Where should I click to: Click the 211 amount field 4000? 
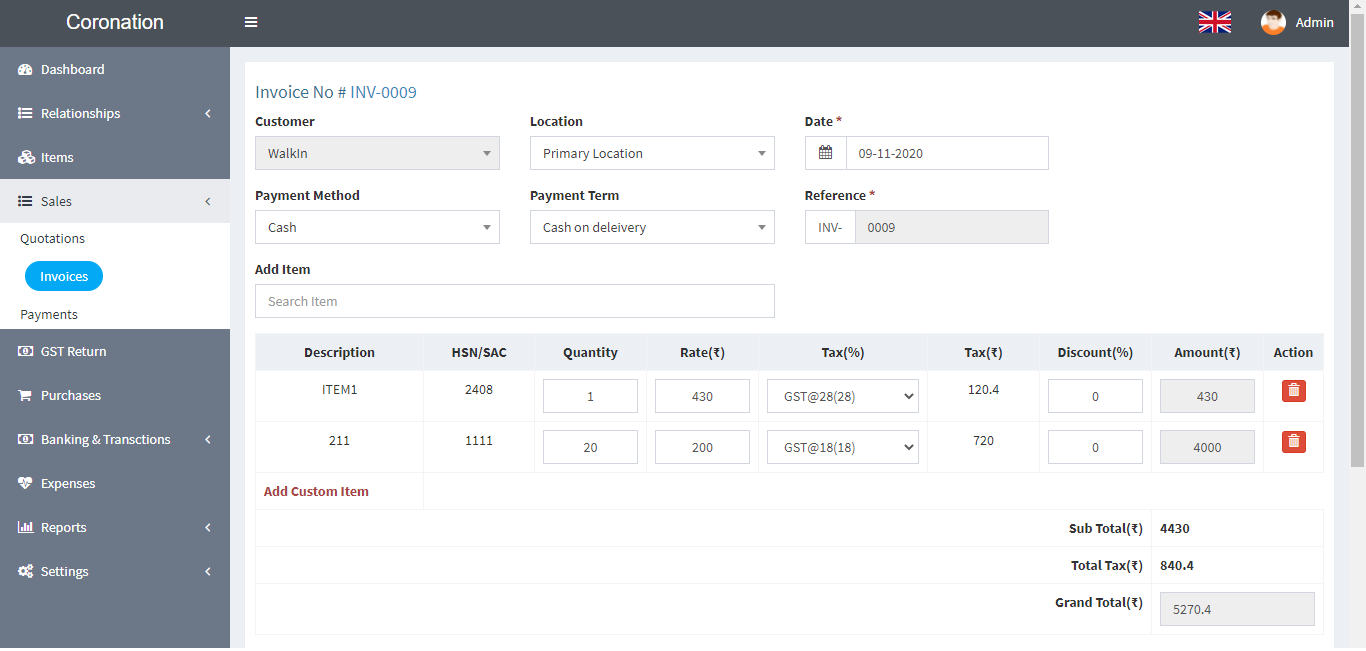(1207, 447)
